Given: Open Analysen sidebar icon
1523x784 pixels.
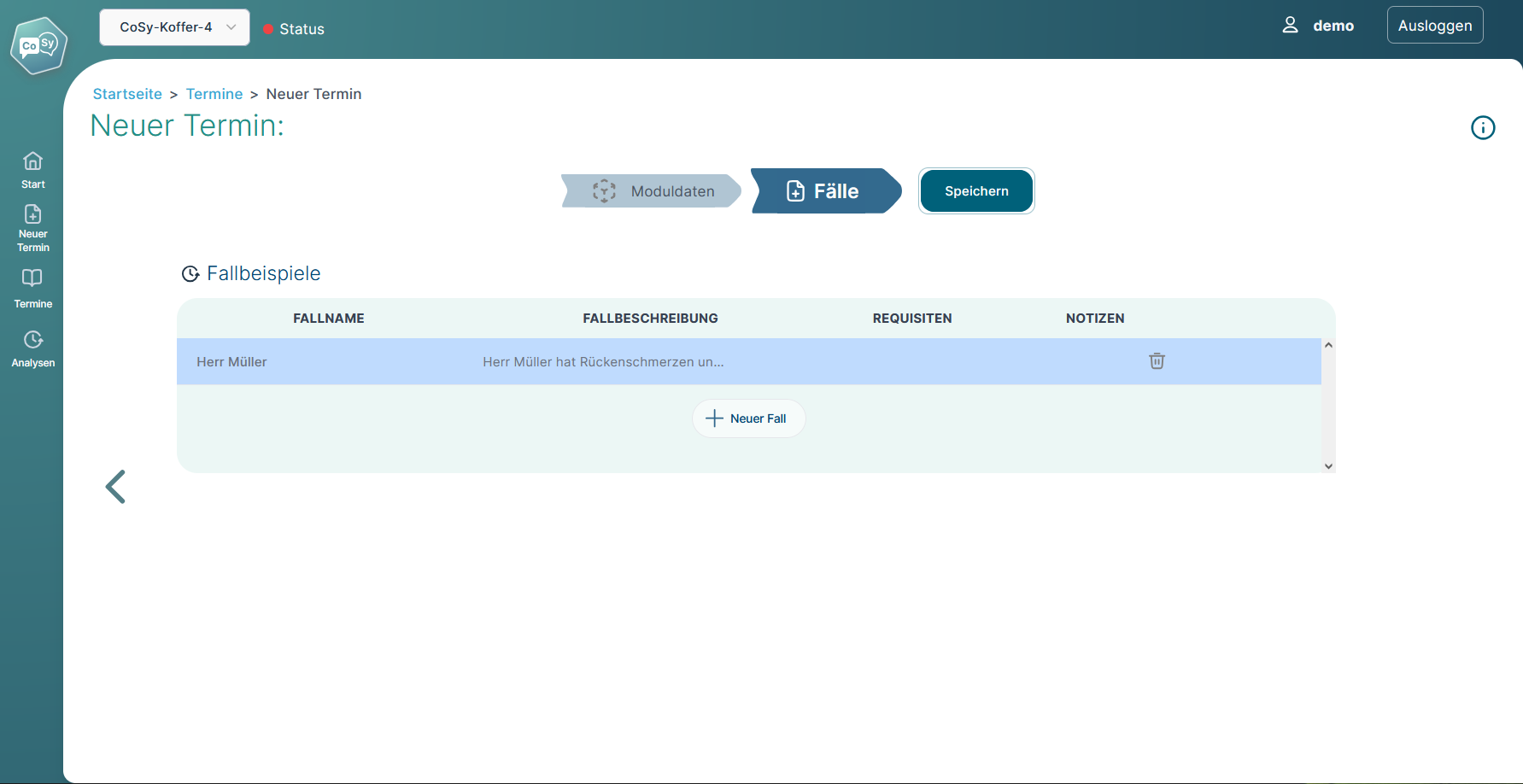Looking at the screenshot, I should [x=32, y=340].
